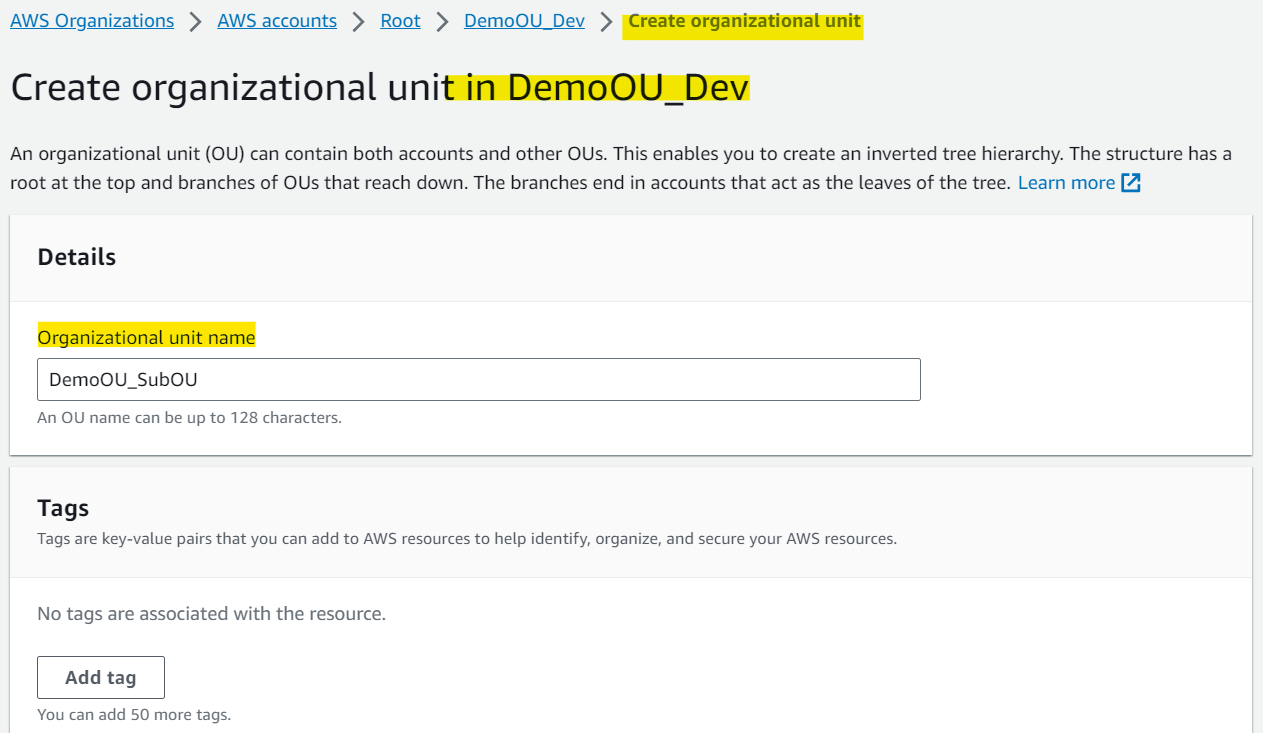Image resolution: width=1263 pixels, height=733 pixels.
Task: Navigate to the DemoOU_Dev breadcrumb
Action: [x=524, y=21]
